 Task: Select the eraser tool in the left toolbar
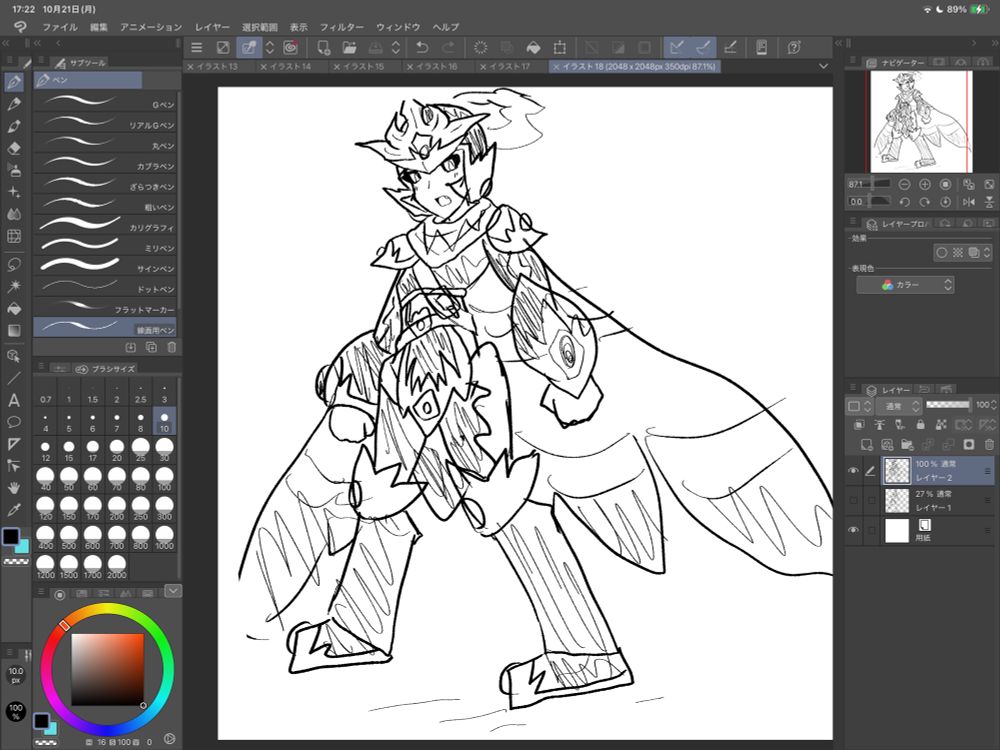tap(14, 148)
